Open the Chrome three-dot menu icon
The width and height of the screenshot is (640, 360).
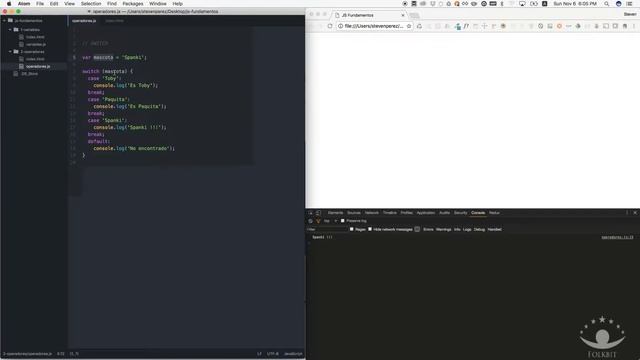(x=634, y=26)
